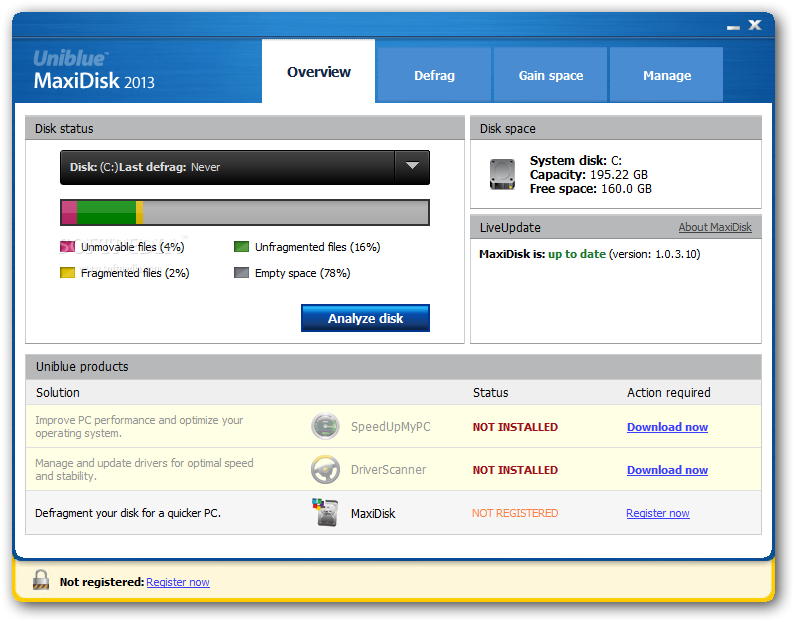Click the DriverScanner steering wheel icon
The image size is (795, 622).
[x=325, y=470]
